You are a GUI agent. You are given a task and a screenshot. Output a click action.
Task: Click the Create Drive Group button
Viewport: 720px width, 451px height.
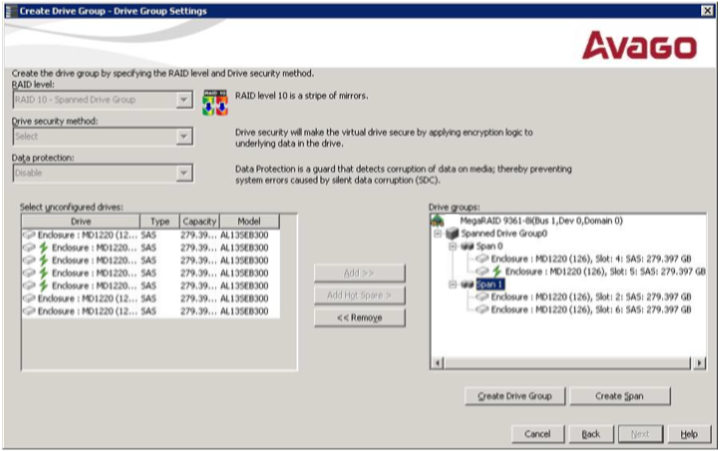[x=515, y=396]
